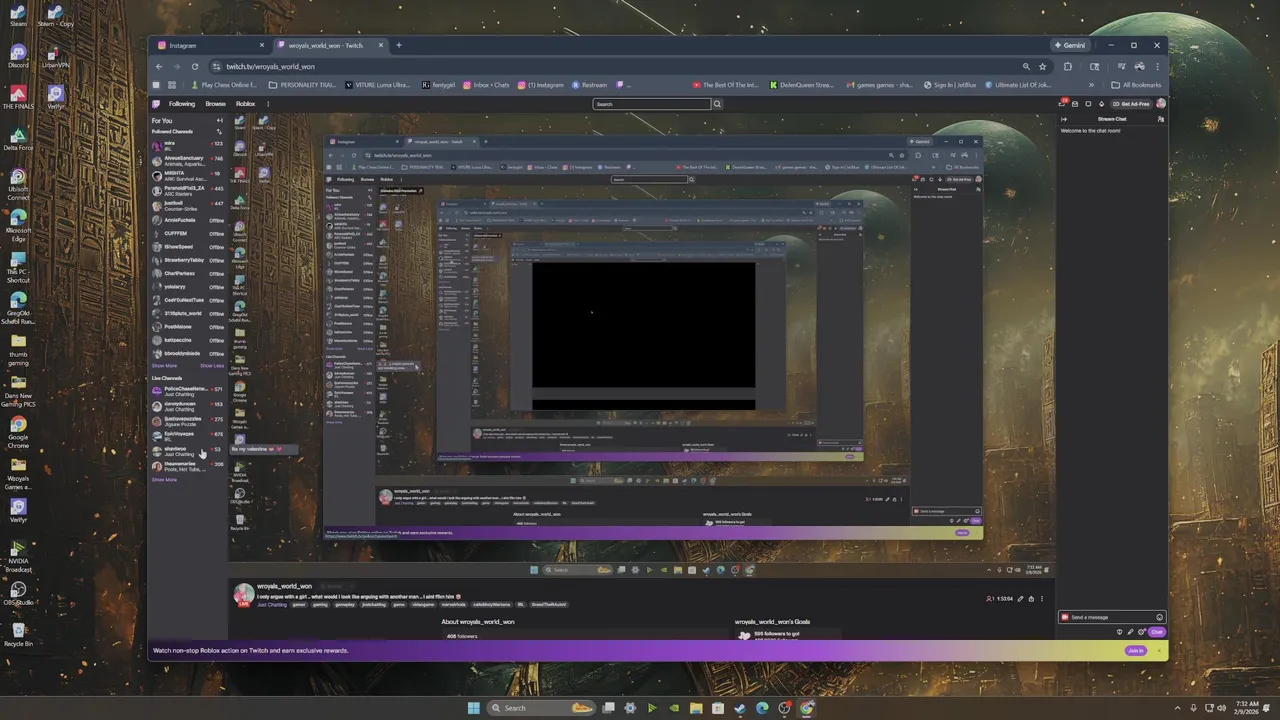Click the Gemini button in Chrome

(1069, 45)
